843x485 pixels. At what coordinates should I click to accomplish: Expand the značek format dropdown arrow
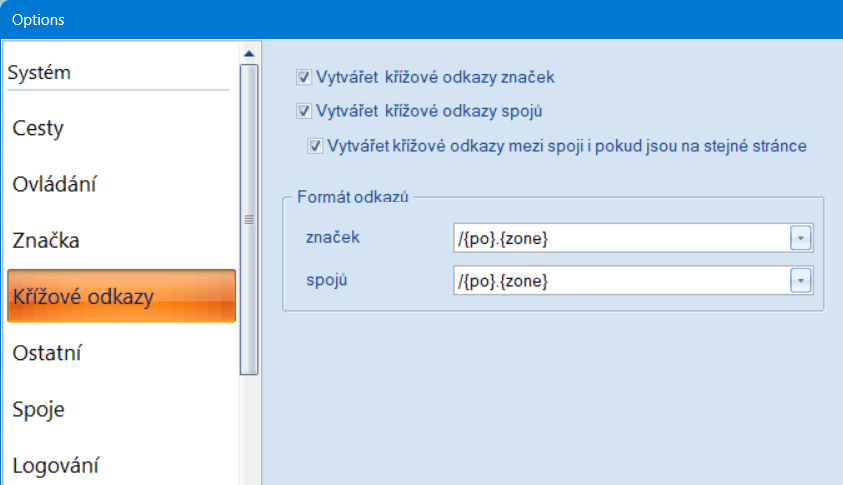801,238
